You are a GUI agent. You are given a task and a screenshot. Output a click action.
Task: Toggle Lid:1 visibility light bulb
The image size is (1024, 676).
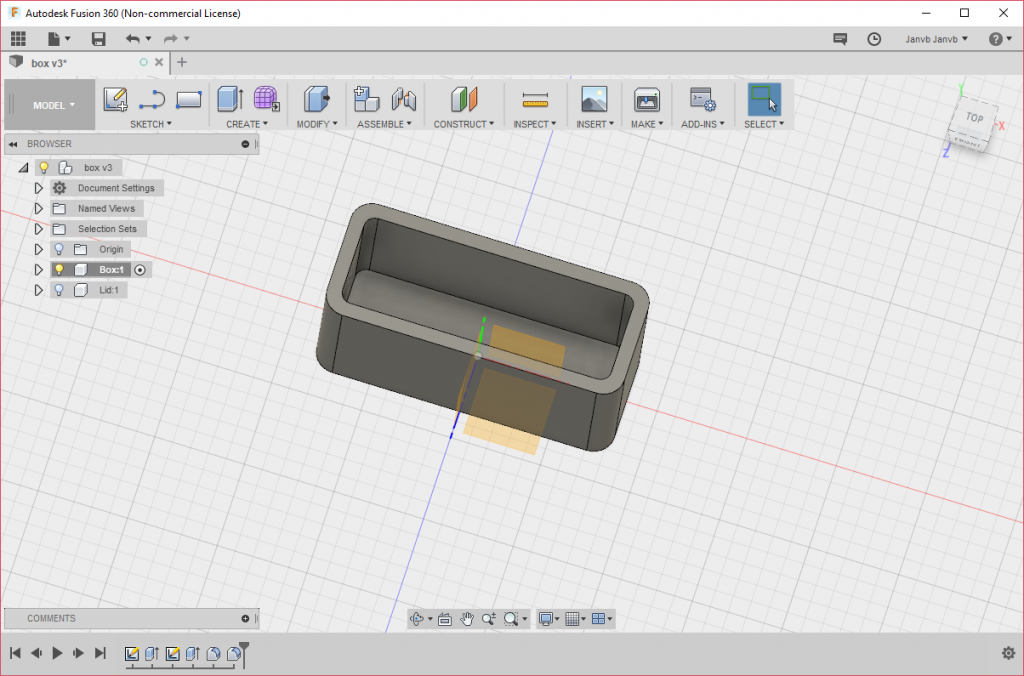click(59, 289)
